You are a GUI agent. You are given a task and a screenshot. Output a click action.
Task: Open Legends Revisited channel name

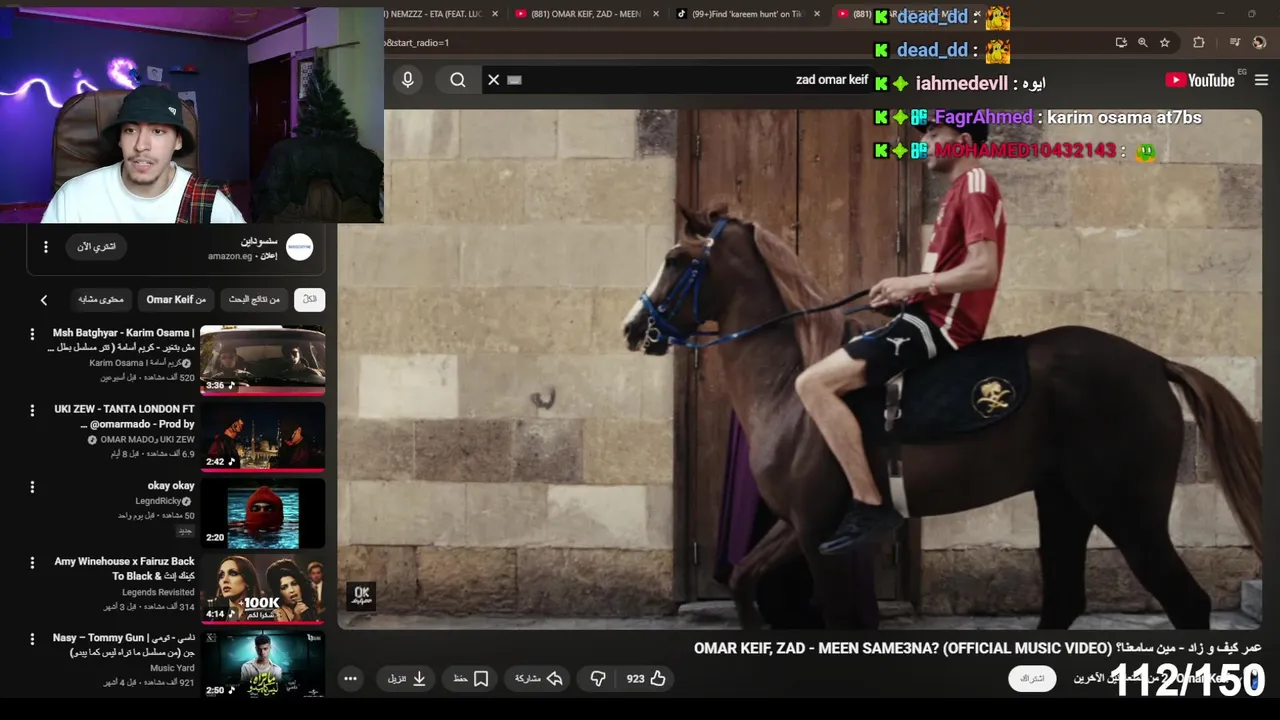point(158,592)
